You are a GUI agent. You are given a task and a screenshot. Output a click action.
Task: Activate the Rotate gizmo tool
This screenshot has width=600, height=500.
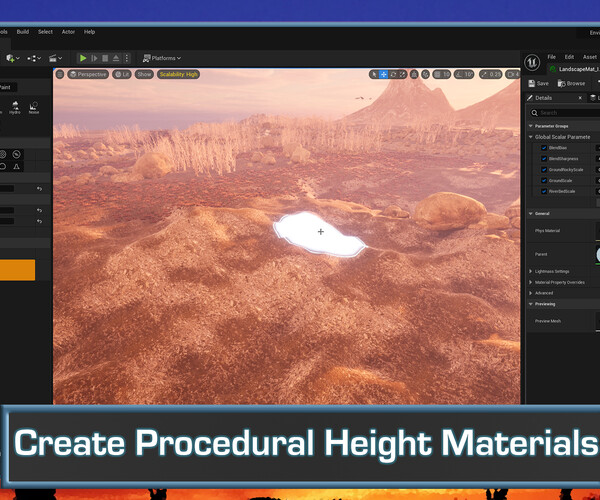[393, 74]
